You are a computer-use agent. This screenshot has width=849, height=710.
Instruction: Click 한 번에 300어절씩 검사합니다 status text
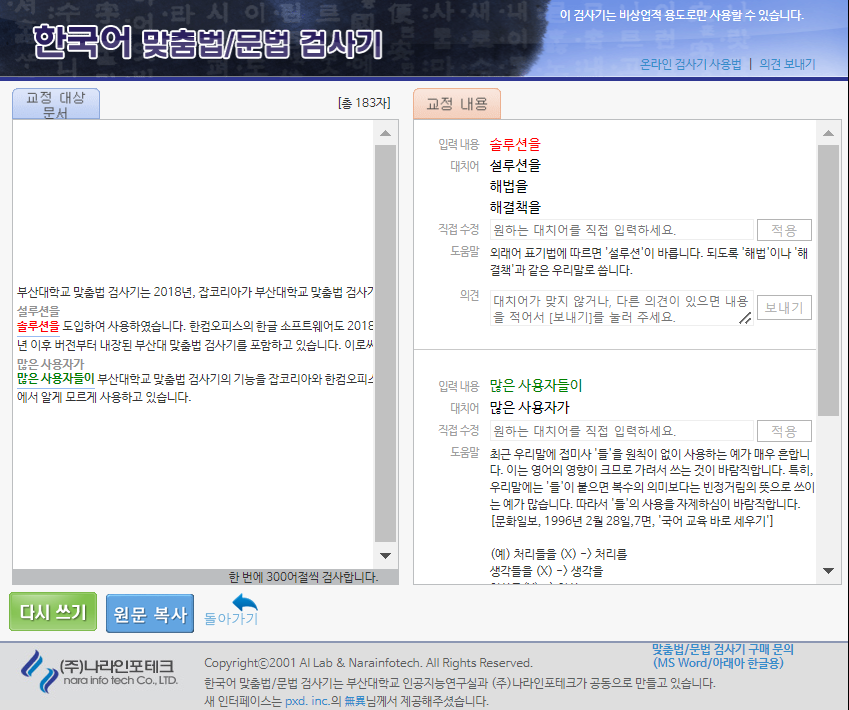303,577
